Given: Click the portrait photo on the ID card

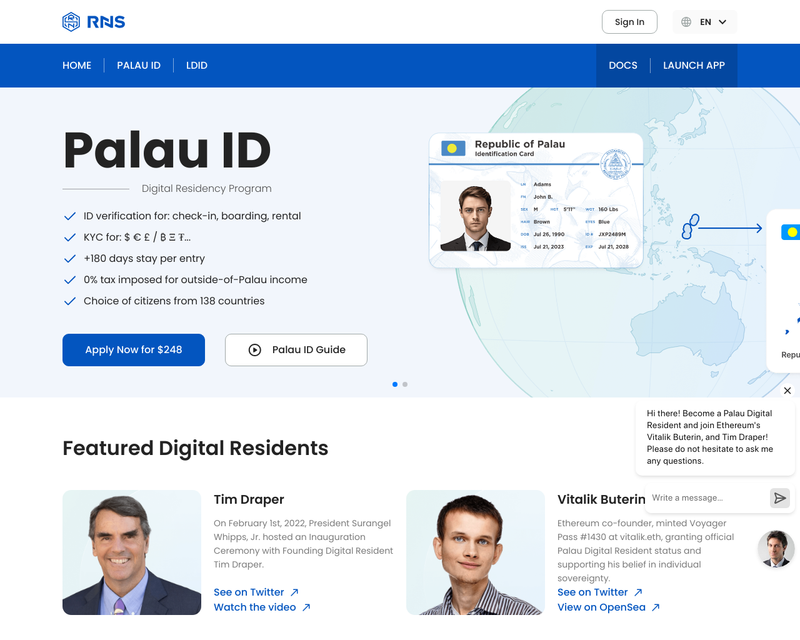Looking at the screenshot, I should [x=475, y=216].
